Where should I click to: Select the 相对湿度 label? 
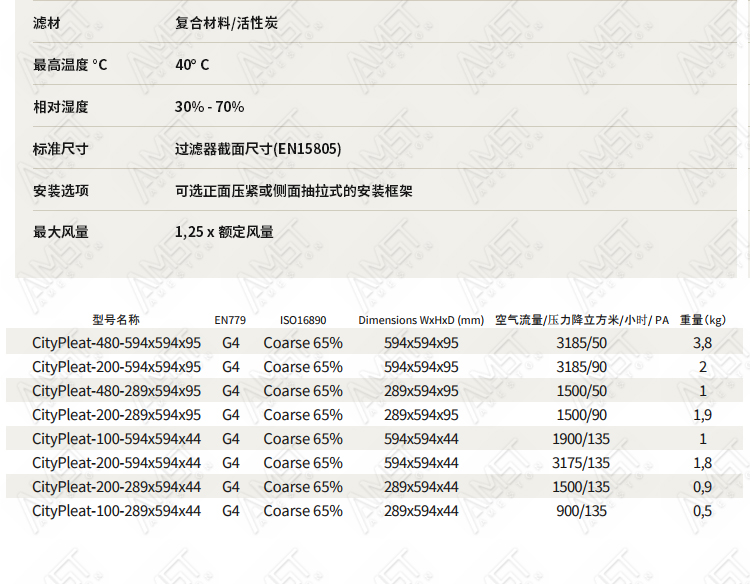tap(61, 107)
